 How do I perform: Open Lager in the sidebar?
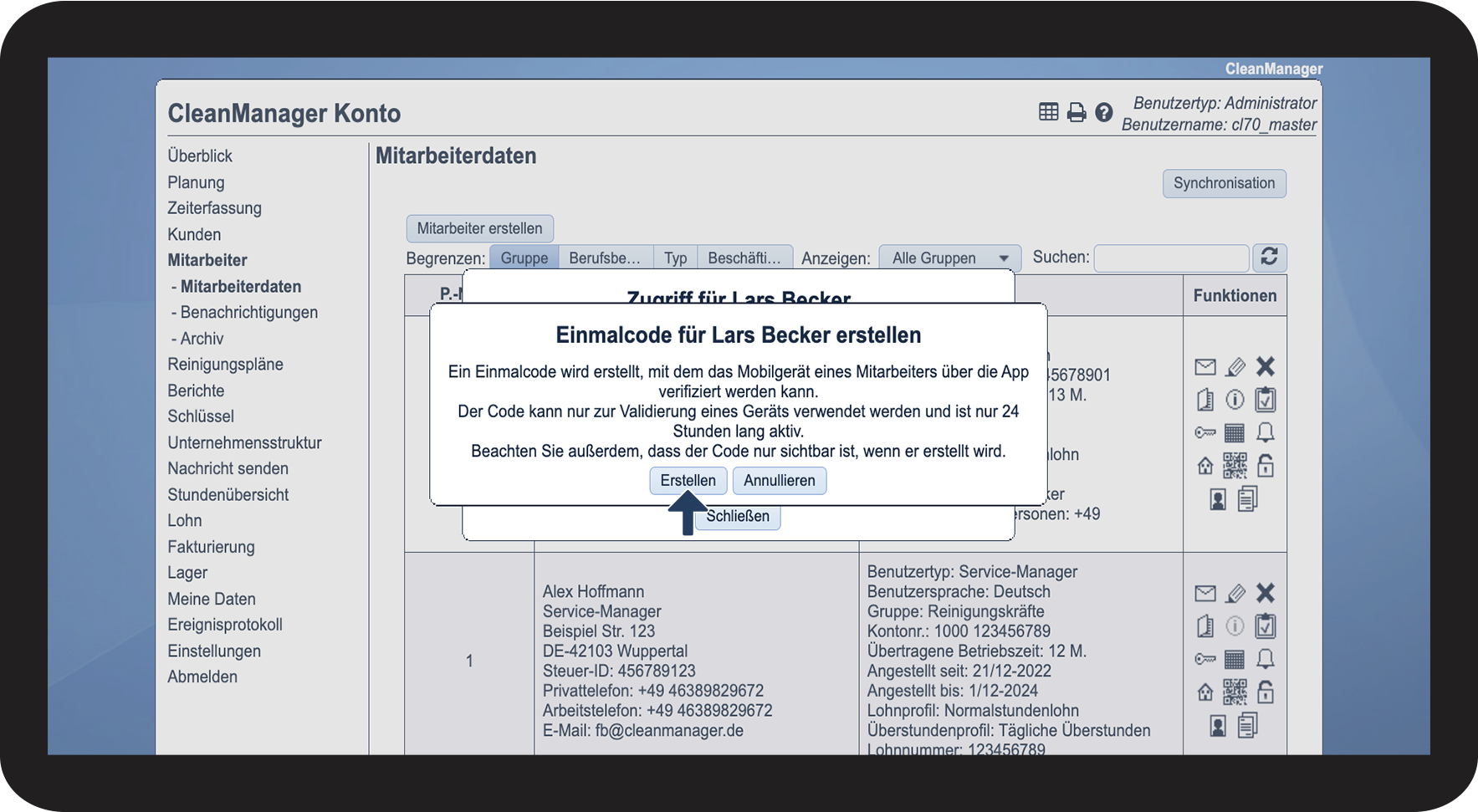[187, 572]
